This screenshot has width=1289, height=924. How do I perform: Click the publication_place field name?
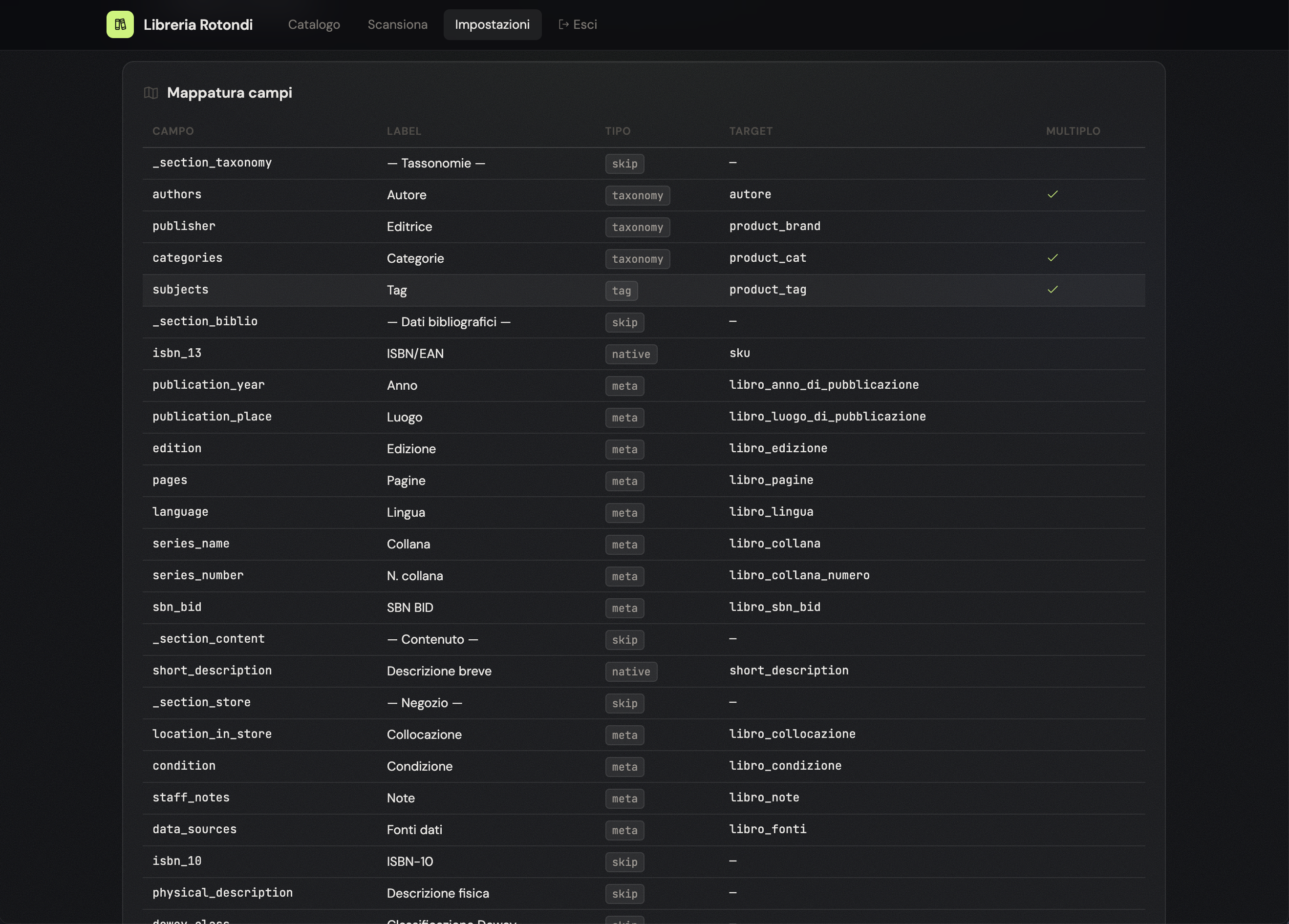click(212, 417)
